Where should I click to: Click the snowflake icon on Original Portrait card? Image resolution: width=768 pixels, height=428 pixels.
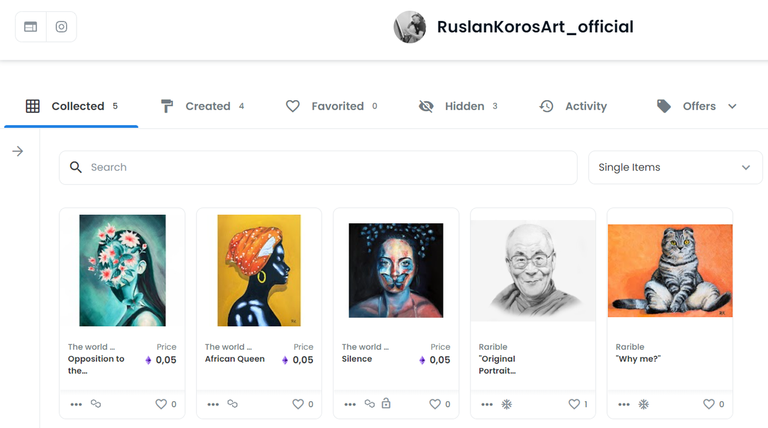(x=506, y=404)
